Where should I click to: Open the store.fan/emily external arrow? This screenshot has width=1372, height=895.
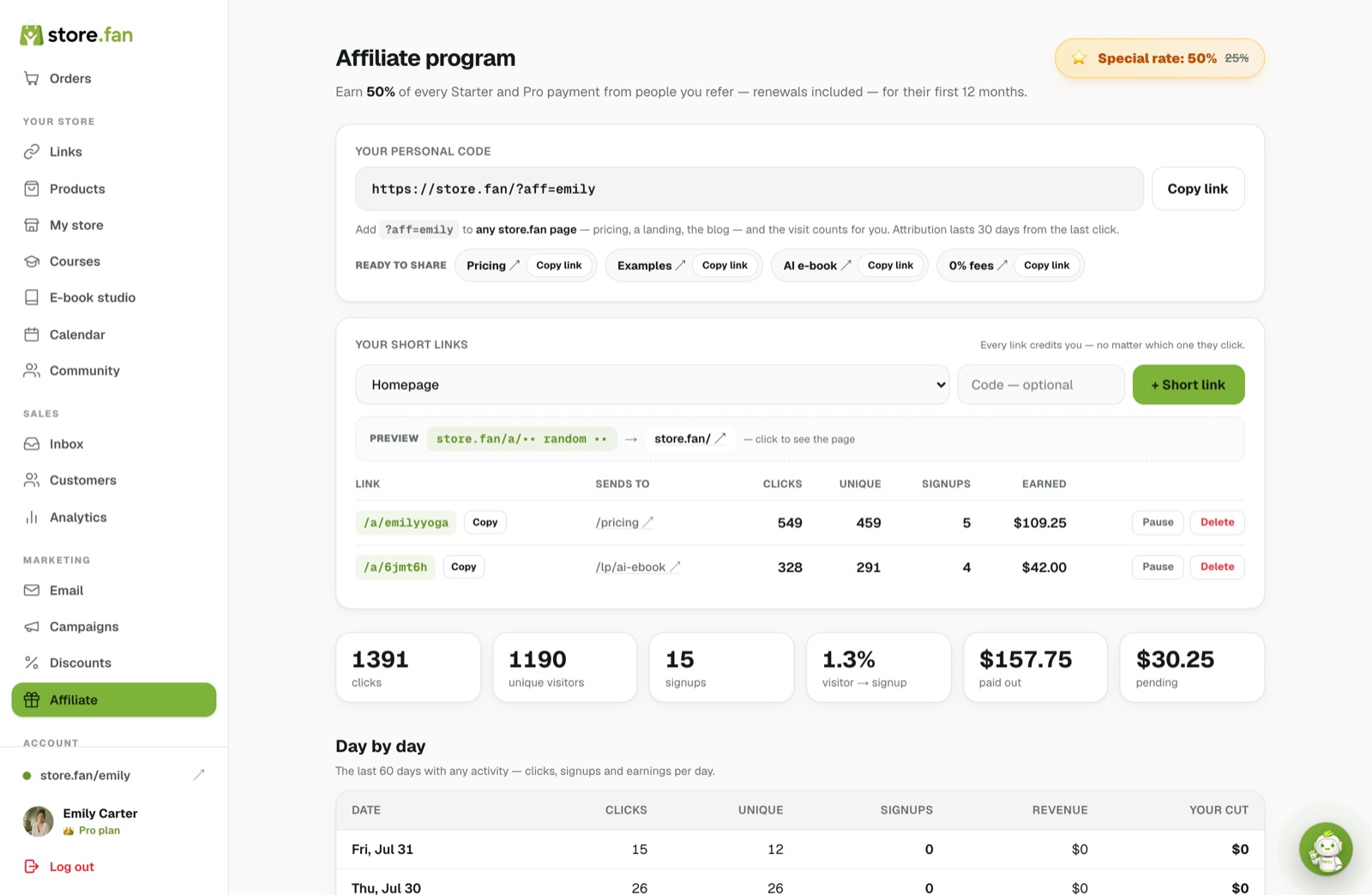pyautogui.click(x=199, y=775)
